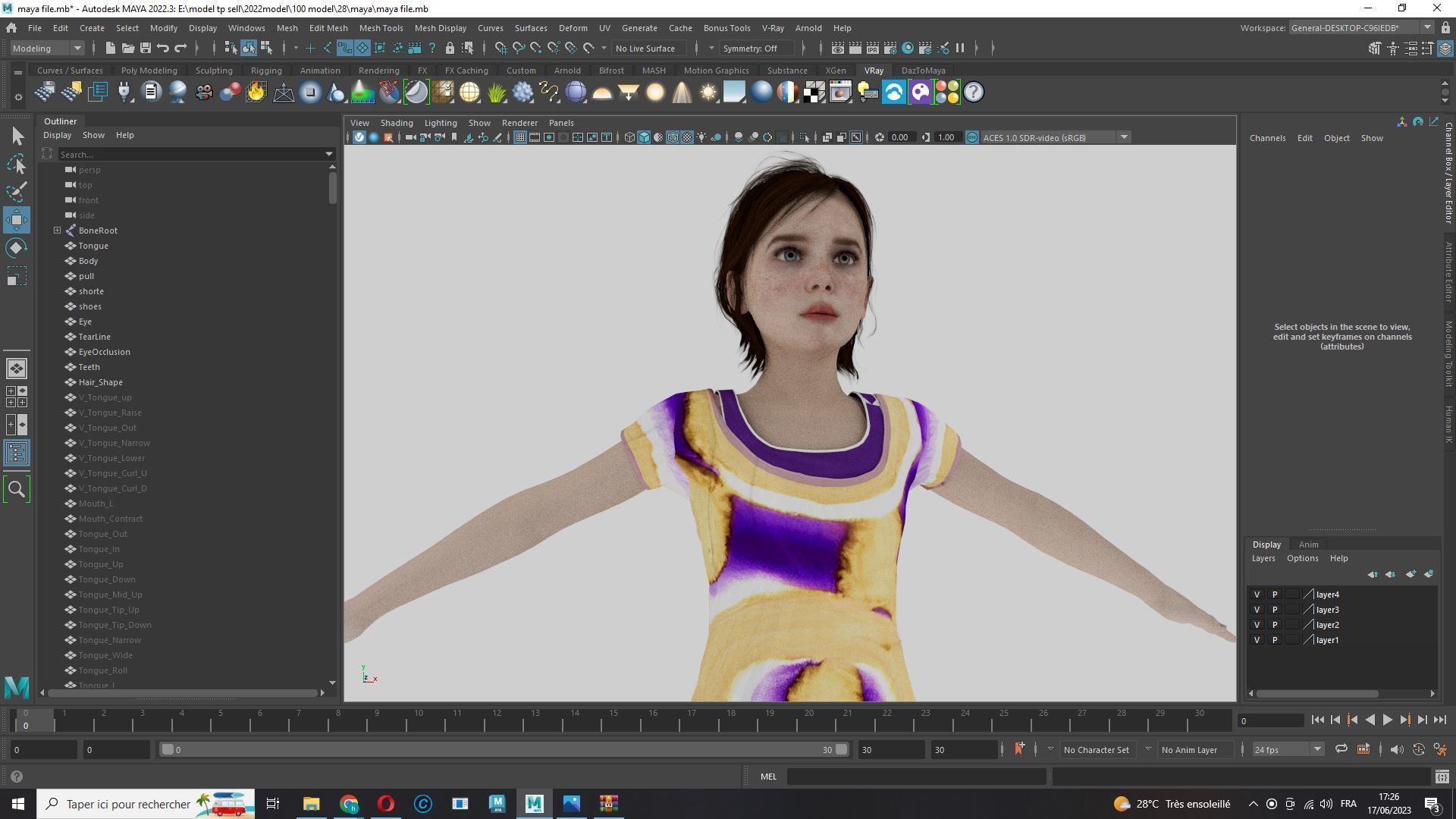Click the magnifier search icon in left toolbox
This screenshot has width=1456, height=819.
[x=17, y=489]
